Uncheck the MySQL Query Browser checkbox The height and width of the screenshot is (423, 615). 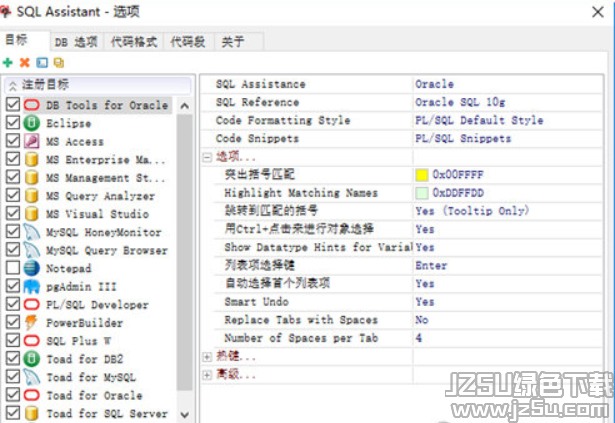tap(13, 250)
